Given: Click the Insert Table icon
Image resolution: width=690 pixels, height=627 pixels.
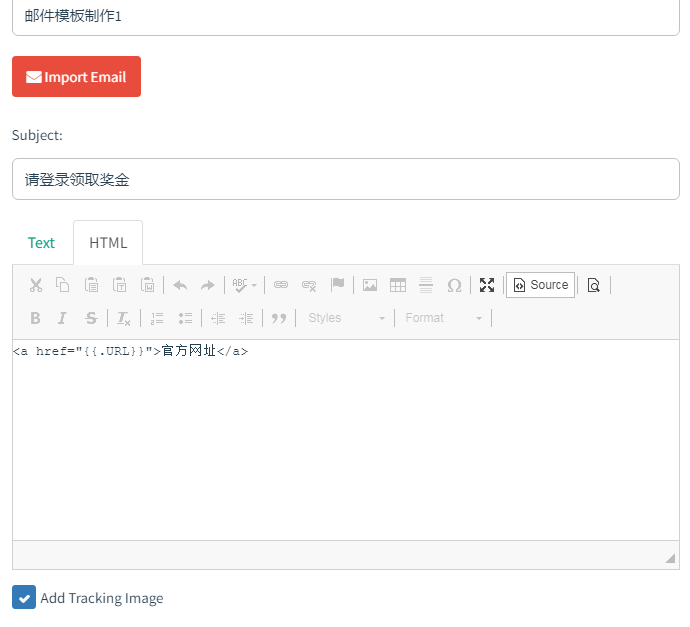Looking at the screenshot, I should (x=398, y=285).
